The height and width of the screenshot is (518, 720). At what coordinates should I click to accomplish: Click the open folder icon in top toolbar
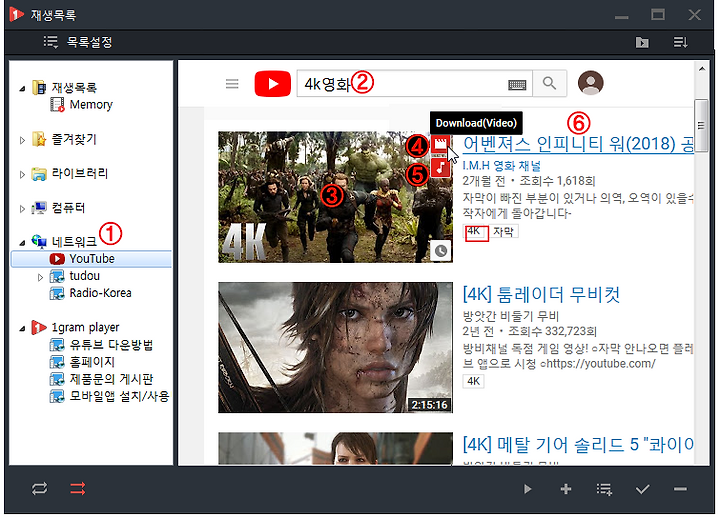[642, 43]
